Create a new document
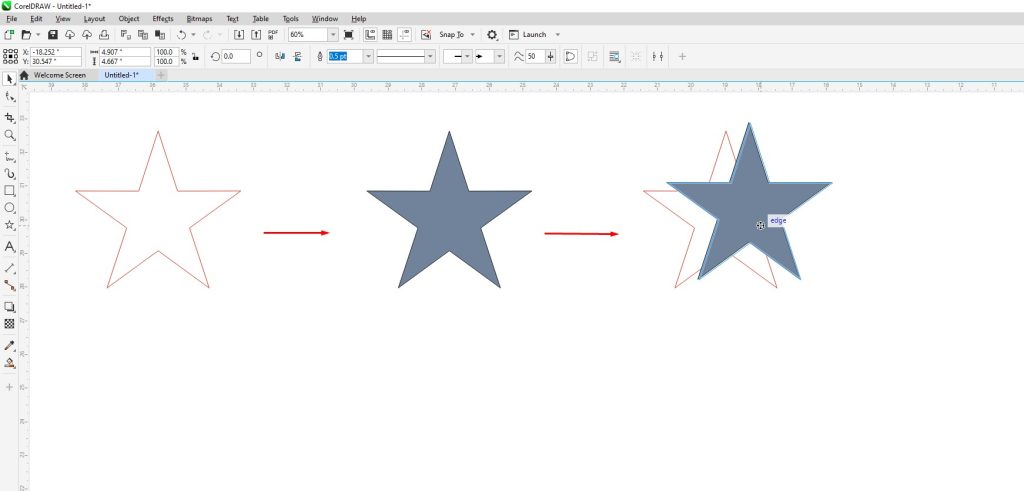The image size is (1024, 491). click(9, 35)
